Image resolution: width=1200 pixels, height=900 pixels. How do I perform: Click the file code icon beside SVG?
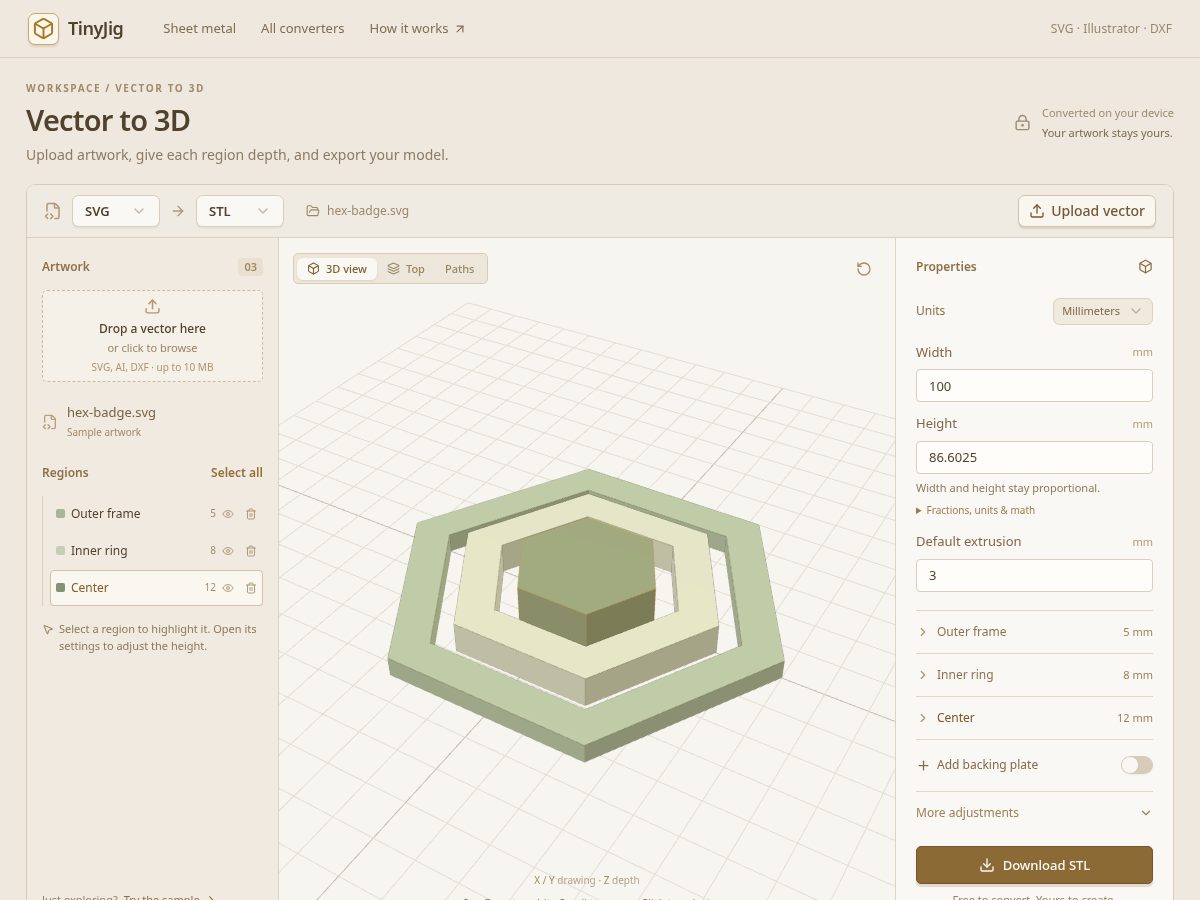point(52,211)
